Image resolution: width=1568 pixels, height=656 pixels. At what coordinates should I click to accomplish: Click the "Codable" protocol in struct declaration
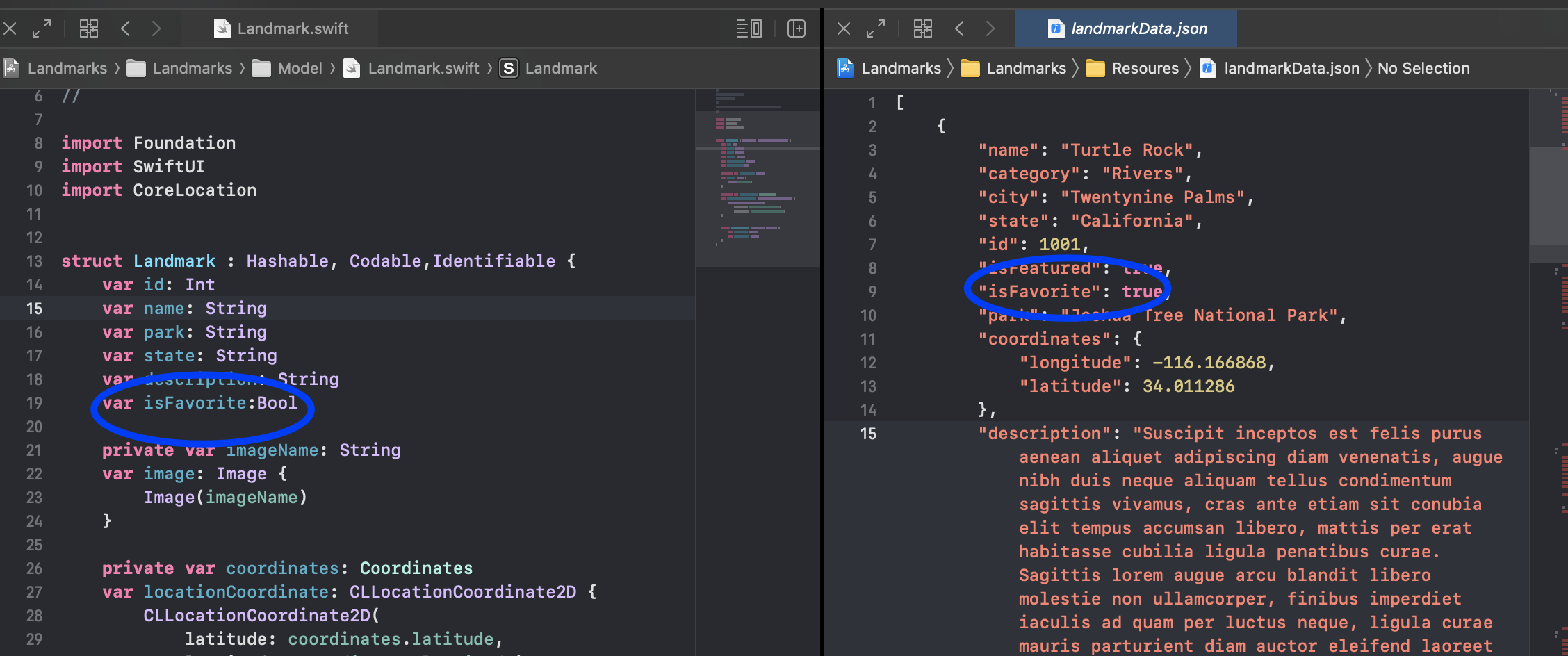[x=385, y=261]
